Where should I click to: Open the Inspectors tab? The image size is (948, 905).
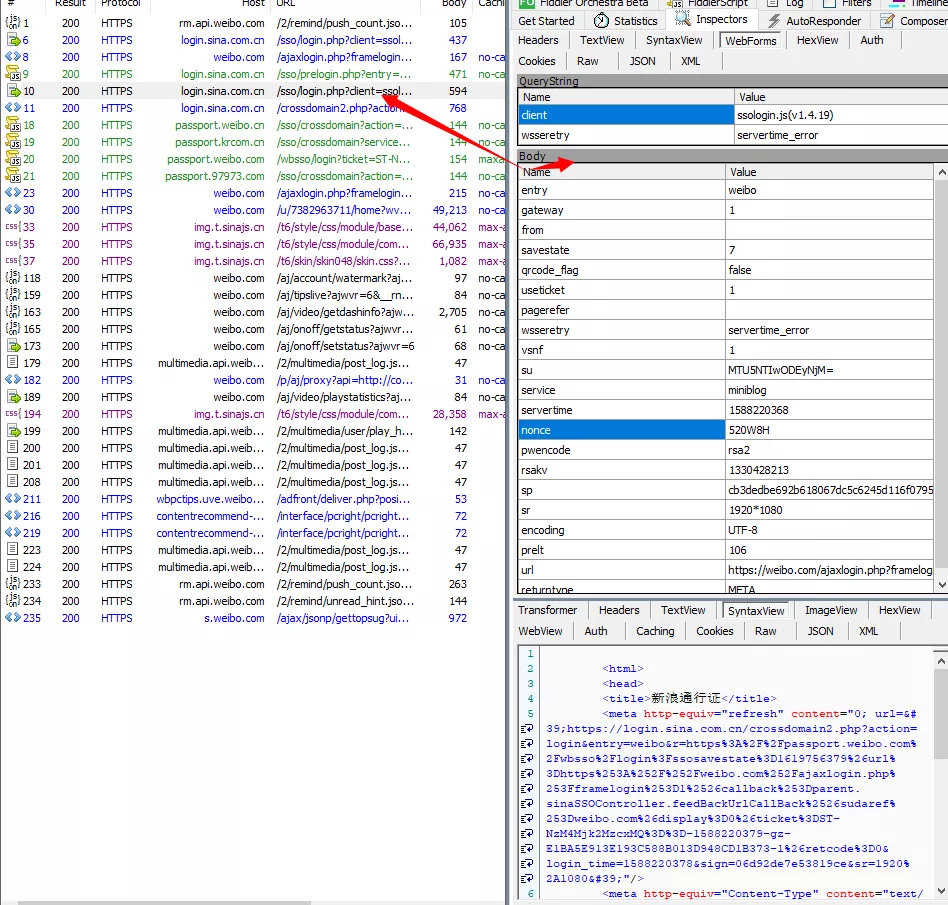(x=711, y=19)
